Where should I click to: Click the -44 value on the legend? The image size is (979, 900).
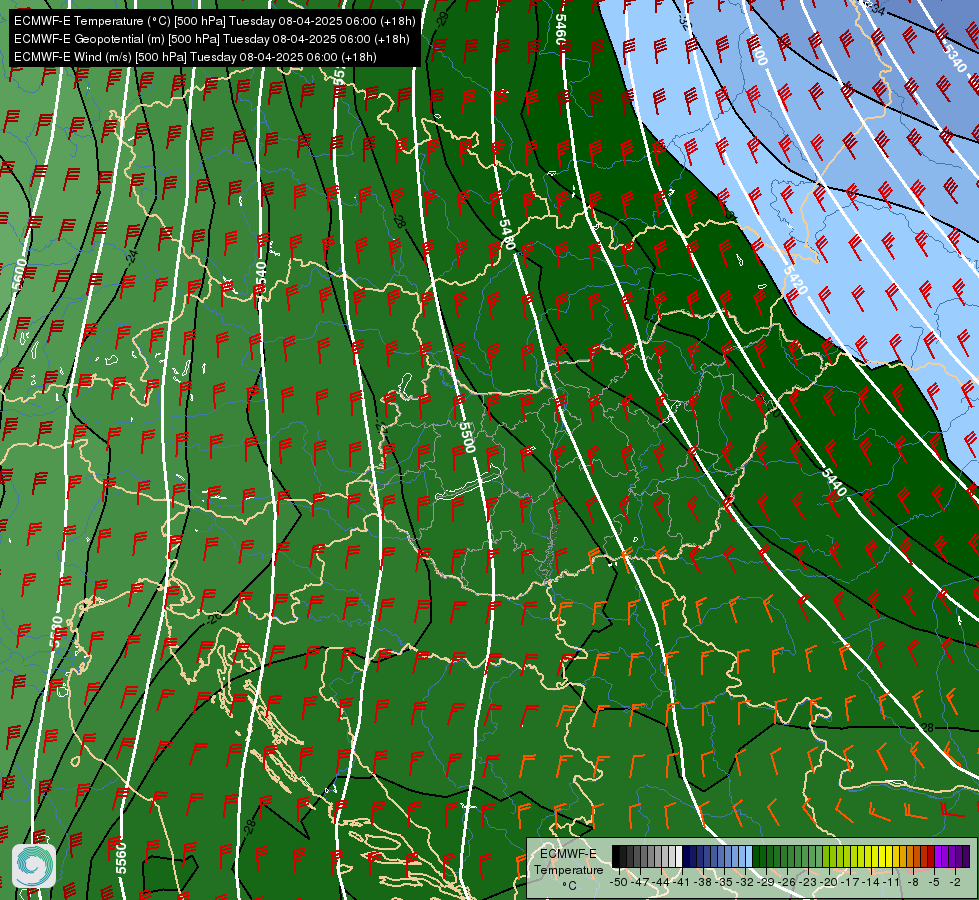tap(662, 883)
